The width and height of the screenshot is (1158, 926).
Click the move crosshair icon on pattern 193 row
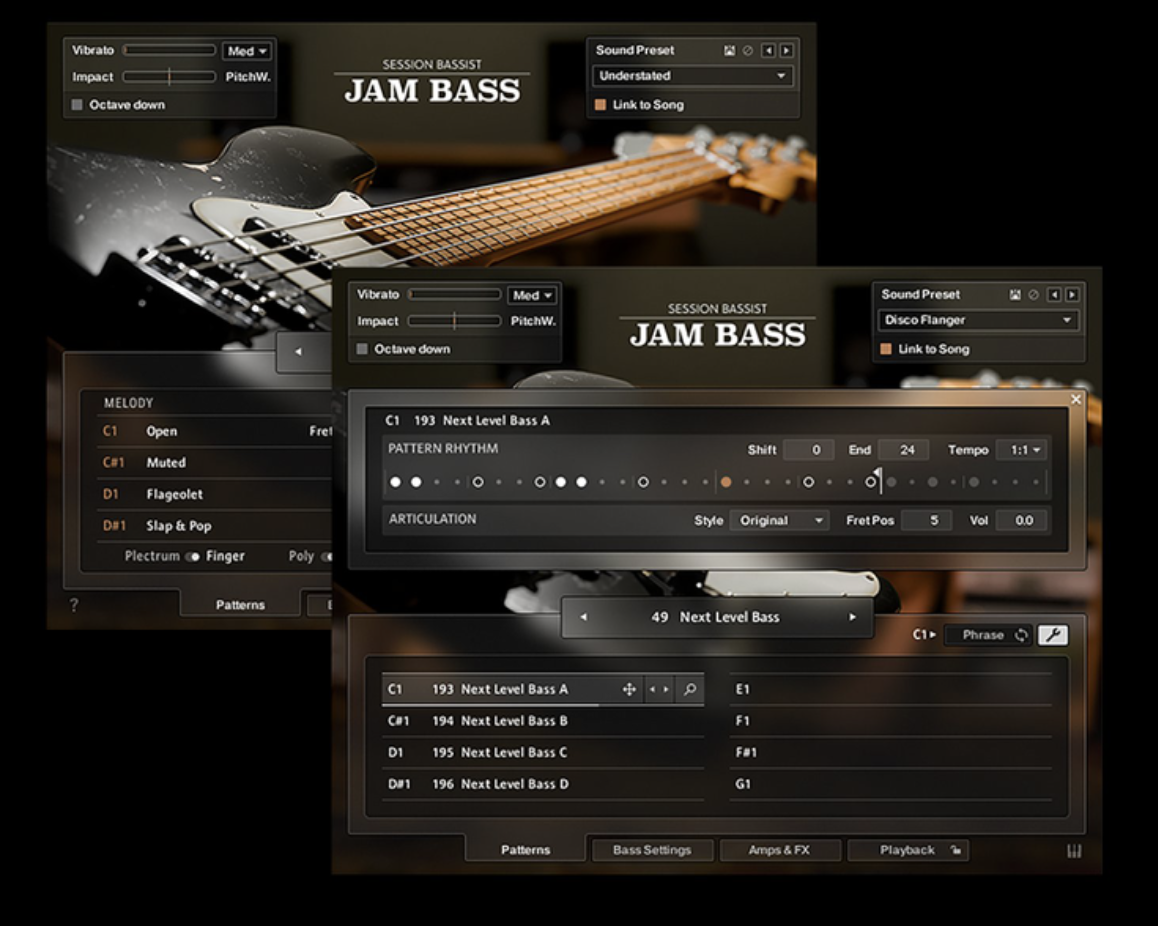coord(629,689)
